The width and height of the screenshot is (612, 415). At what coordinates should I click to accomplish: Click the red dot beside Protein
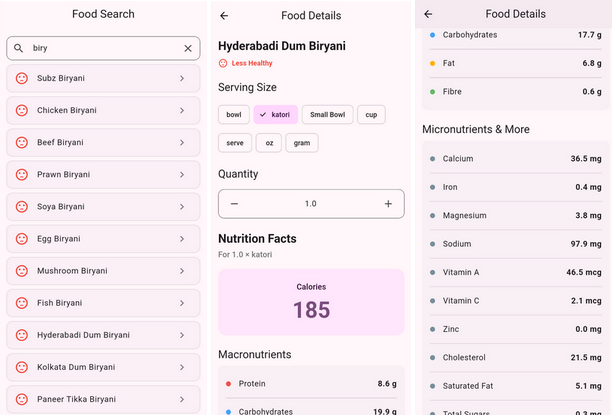[x=229, y=384]
